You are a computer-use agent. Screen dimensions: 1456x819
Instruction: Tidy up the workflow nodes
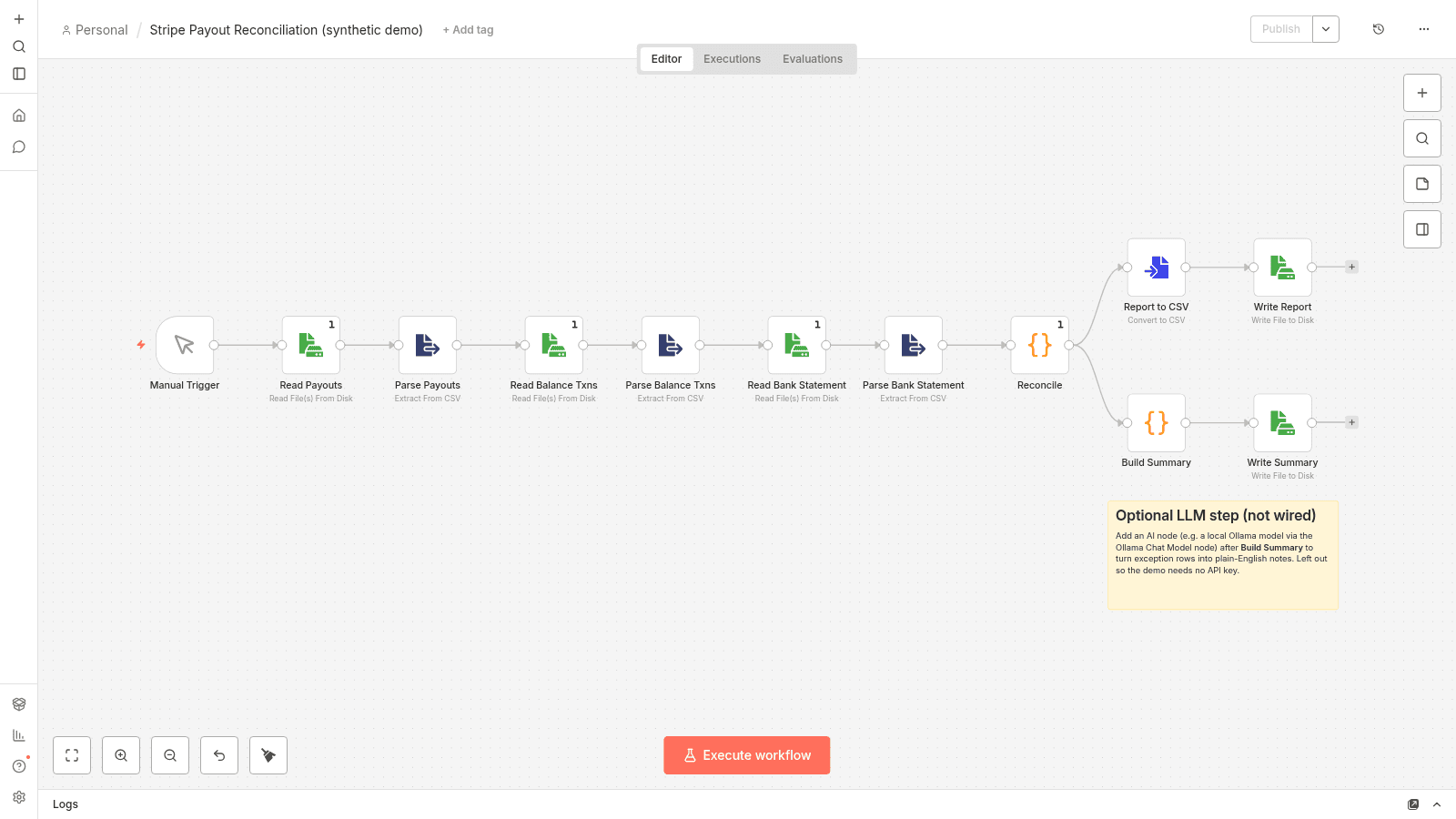(268, 755)
